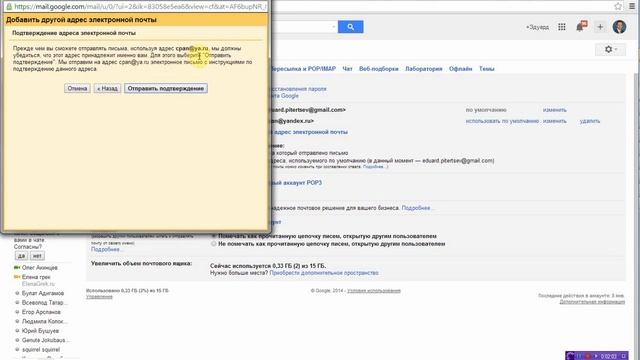Screen dimensions: 640x360
Task: Click status icon beside Людмила Колок
Action: coord(17,321)
